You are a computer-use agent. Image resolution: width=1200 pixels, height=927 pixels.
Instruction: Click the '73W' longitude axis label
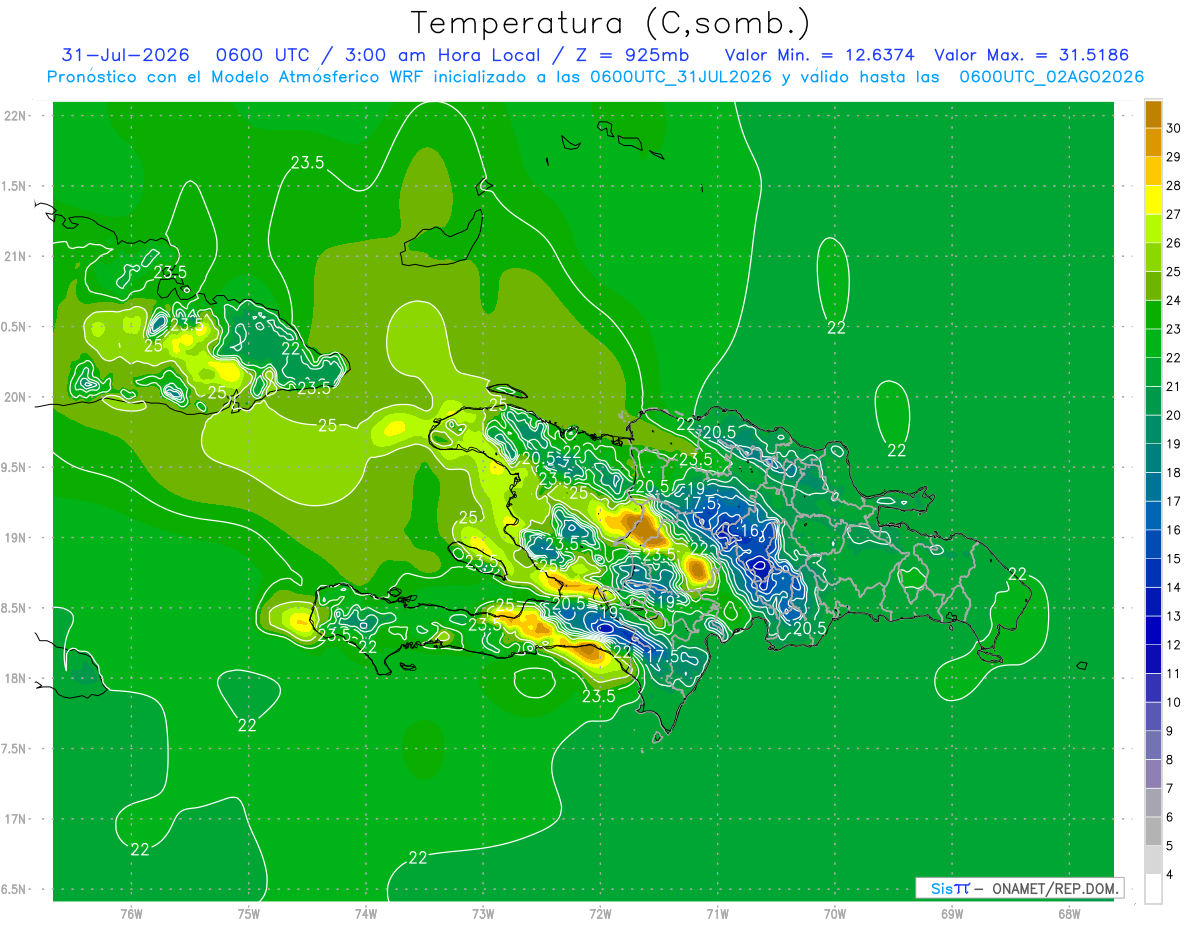[483, 913]
